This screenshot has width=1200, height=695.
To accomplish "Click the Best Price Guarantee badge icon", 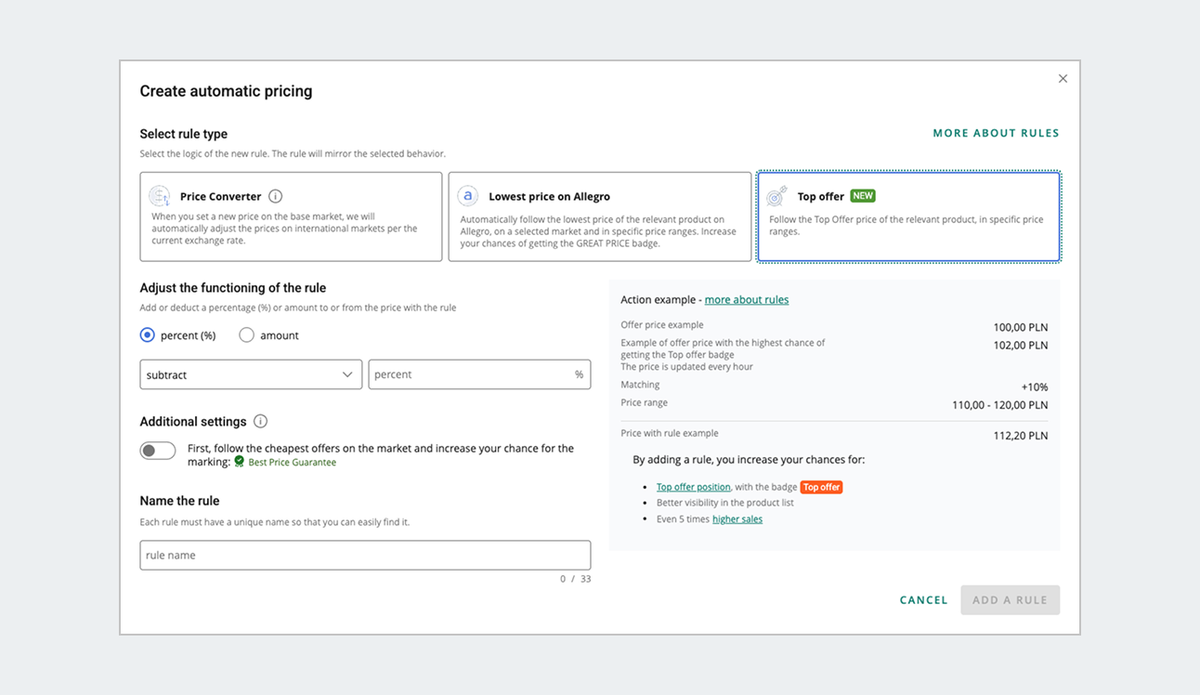I will [239, 462].
